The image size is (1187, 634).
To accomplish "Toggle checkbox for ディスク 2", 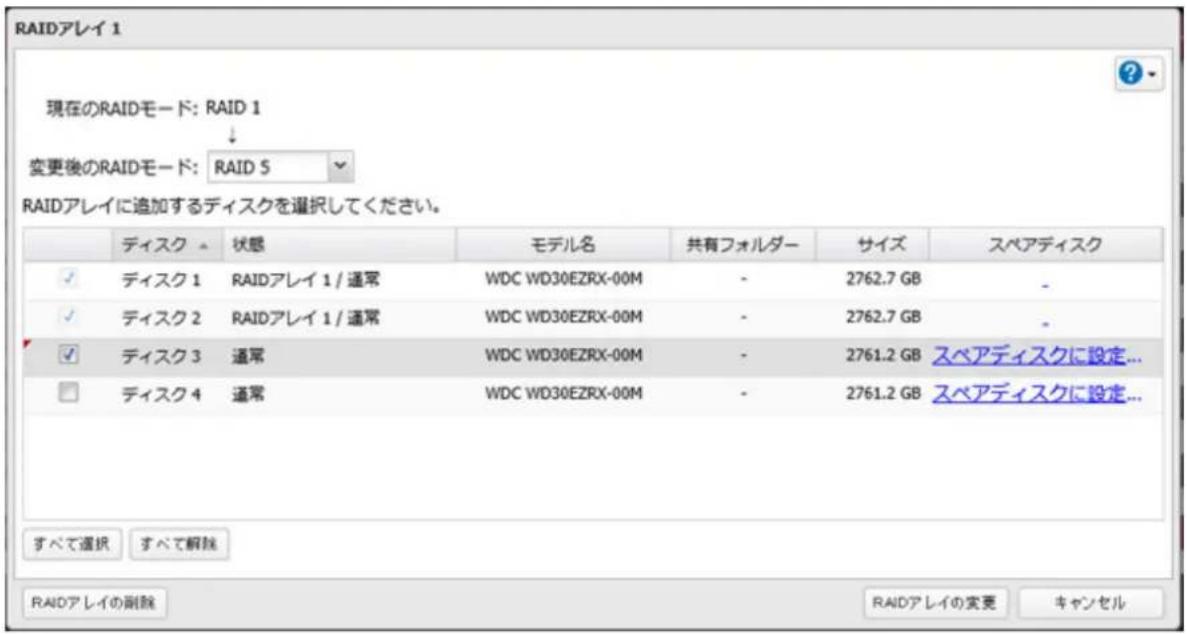I will click(x=69, y=317).
